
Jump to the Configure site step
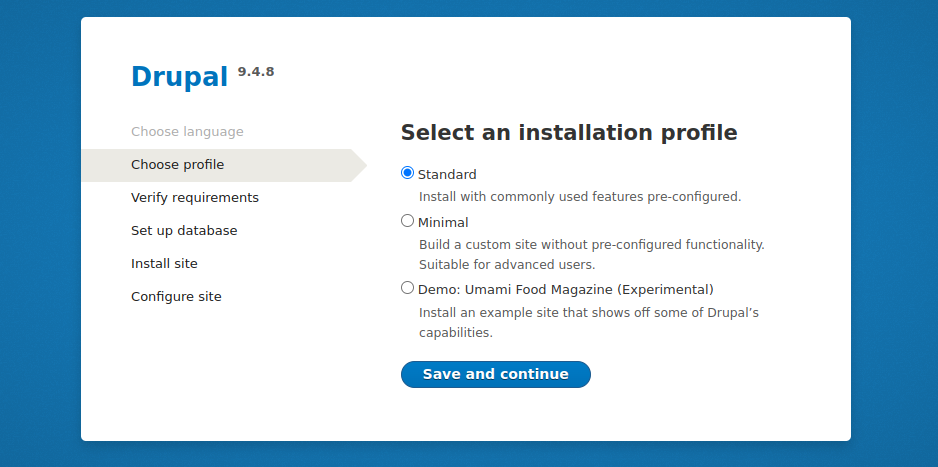click(x=176, y=297)
